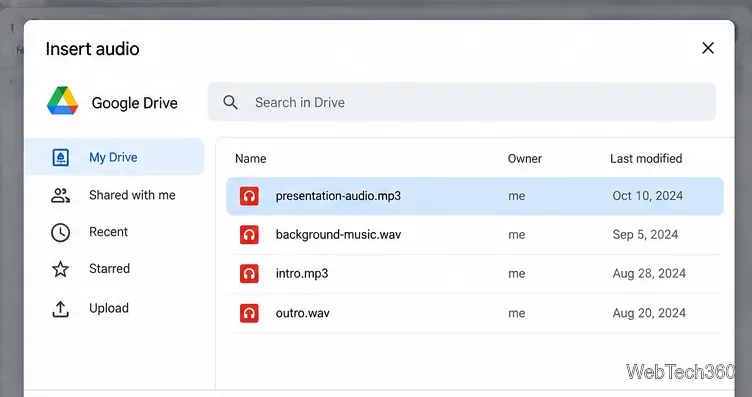Click the audio icon for background-music.wav
This screenshot has height=397, width=752.
click(249, 235)
